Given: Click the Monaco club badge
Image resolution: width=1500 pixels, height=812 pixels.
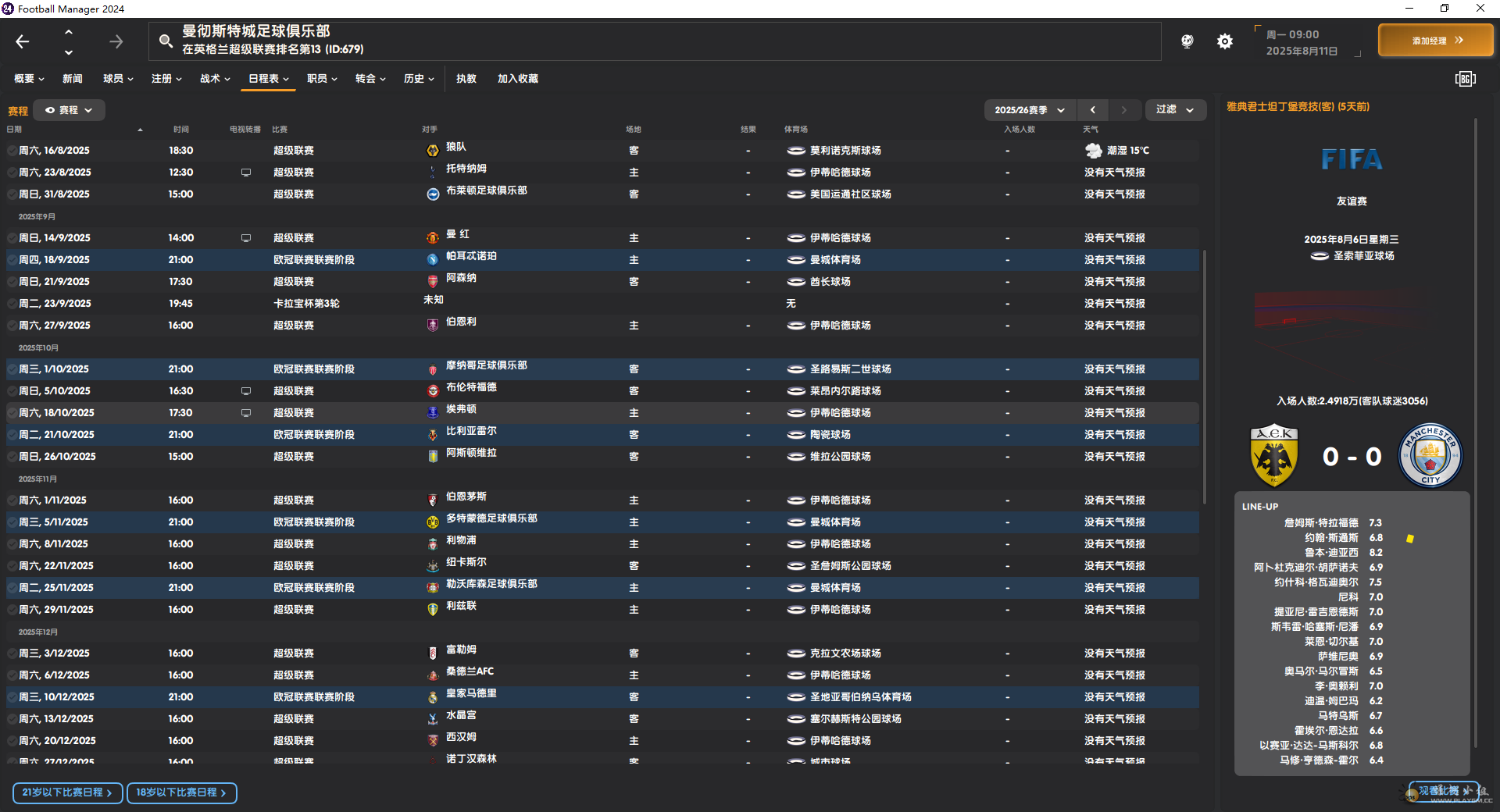Looking at the screenshot, I should 433,369.
